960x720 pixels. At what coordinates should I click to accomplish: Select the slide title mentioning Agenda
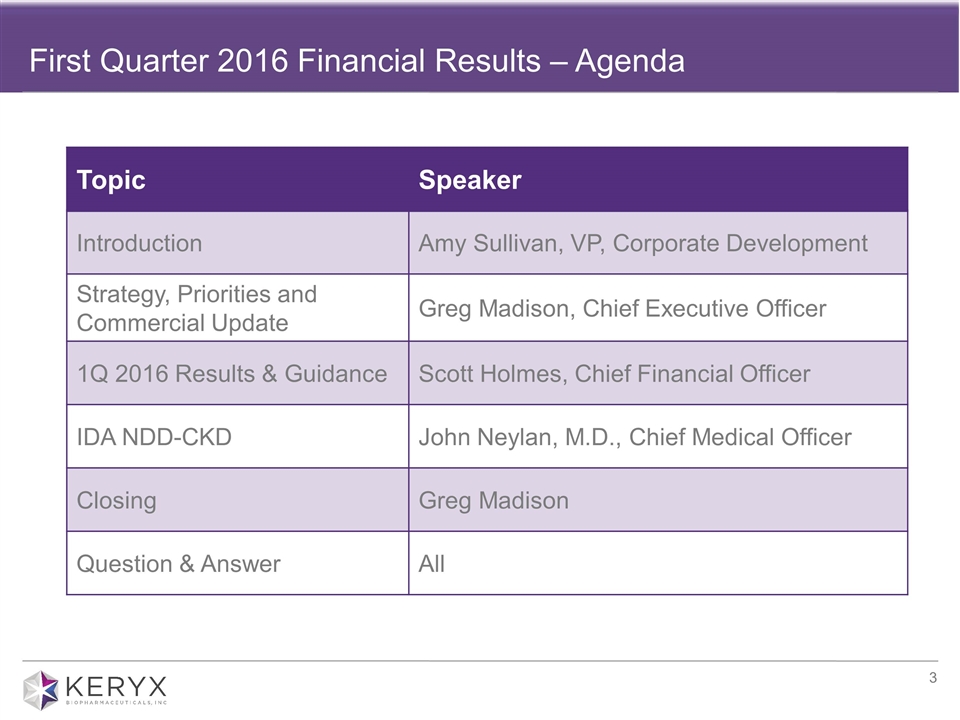(357, 62)
